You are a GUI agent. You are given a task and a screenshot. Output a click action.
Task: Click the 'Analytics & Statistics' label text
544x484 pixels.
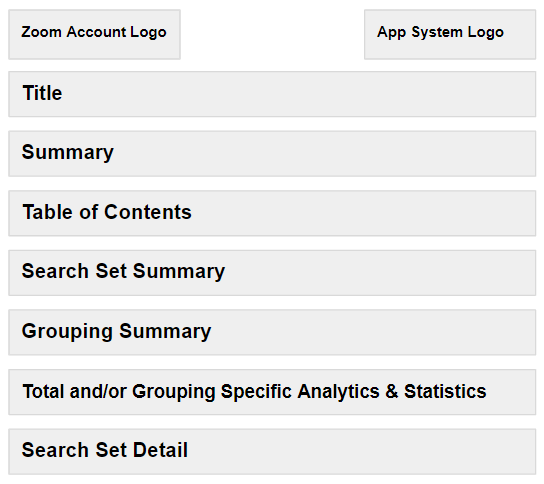[392, 391]
